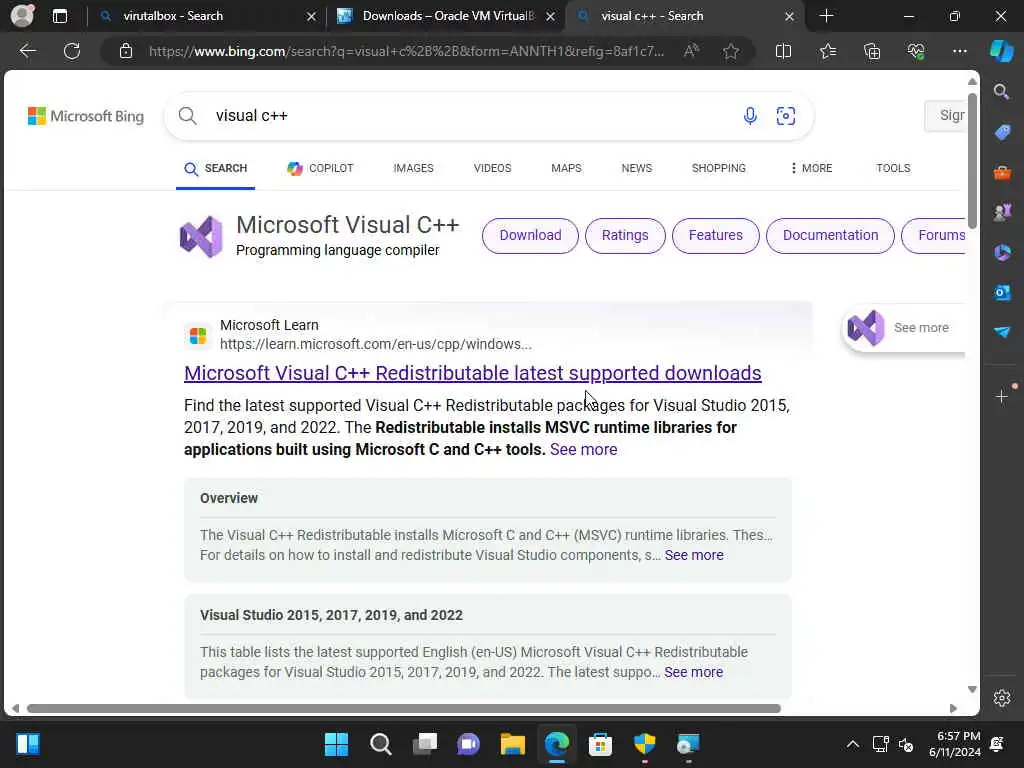
Task: Add this page to favorites star
Action: [731, 51]
